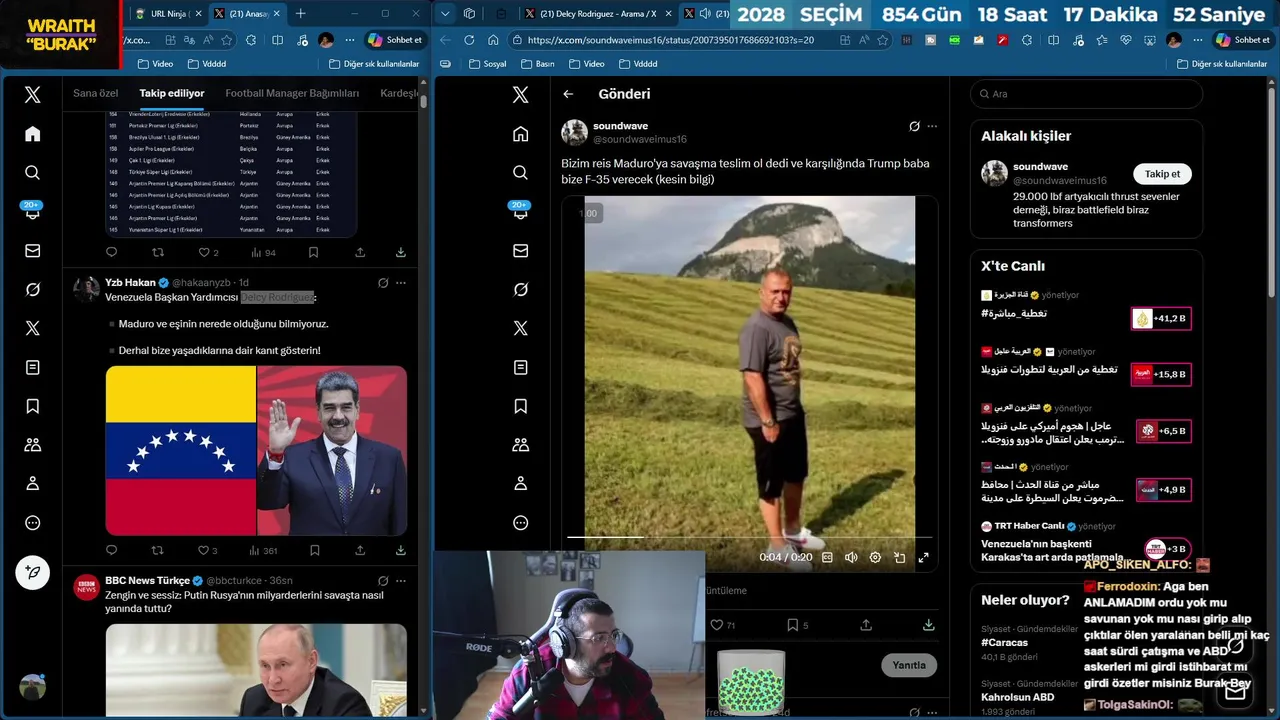Download the soundwave post video
Image resolution: width=1280 pixels, height=720 pixels.
pyautogui.click(x=928, y=625)
